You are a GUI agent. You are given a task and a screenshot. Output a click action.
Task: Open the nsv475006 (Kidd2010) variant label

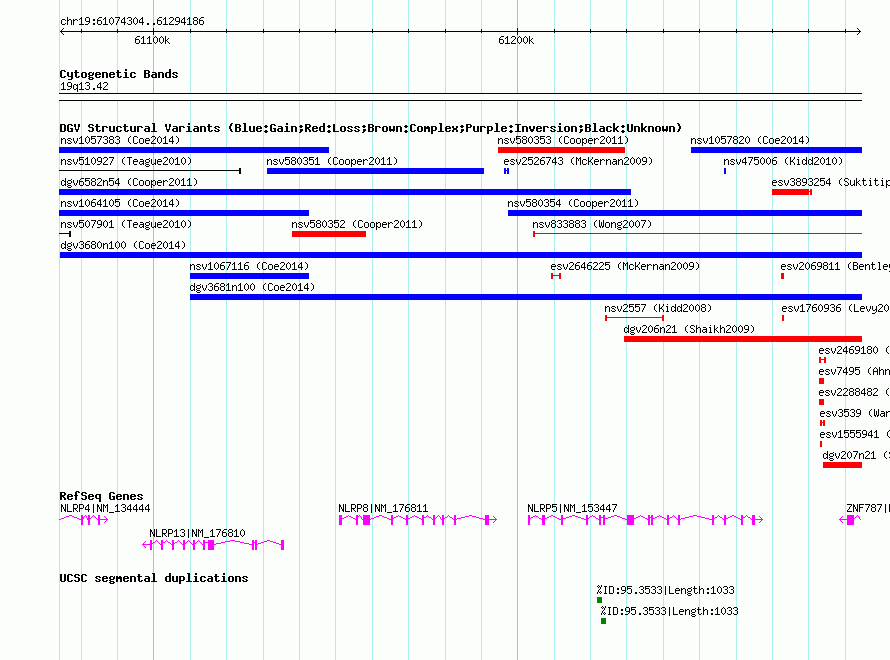(783, 161)
